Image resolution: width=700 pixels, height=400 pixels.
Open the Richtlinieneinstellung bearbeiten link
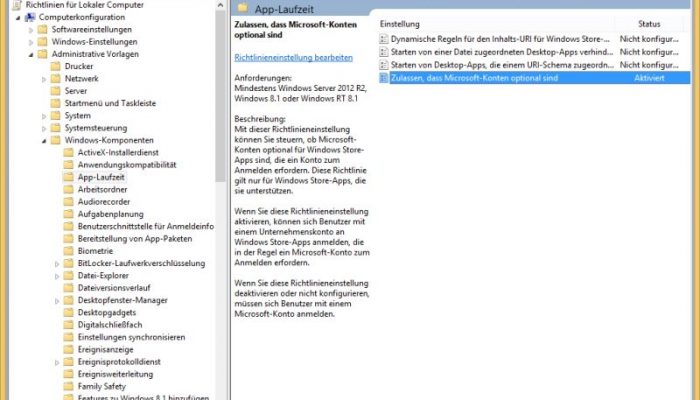click(x=293, y=58)
